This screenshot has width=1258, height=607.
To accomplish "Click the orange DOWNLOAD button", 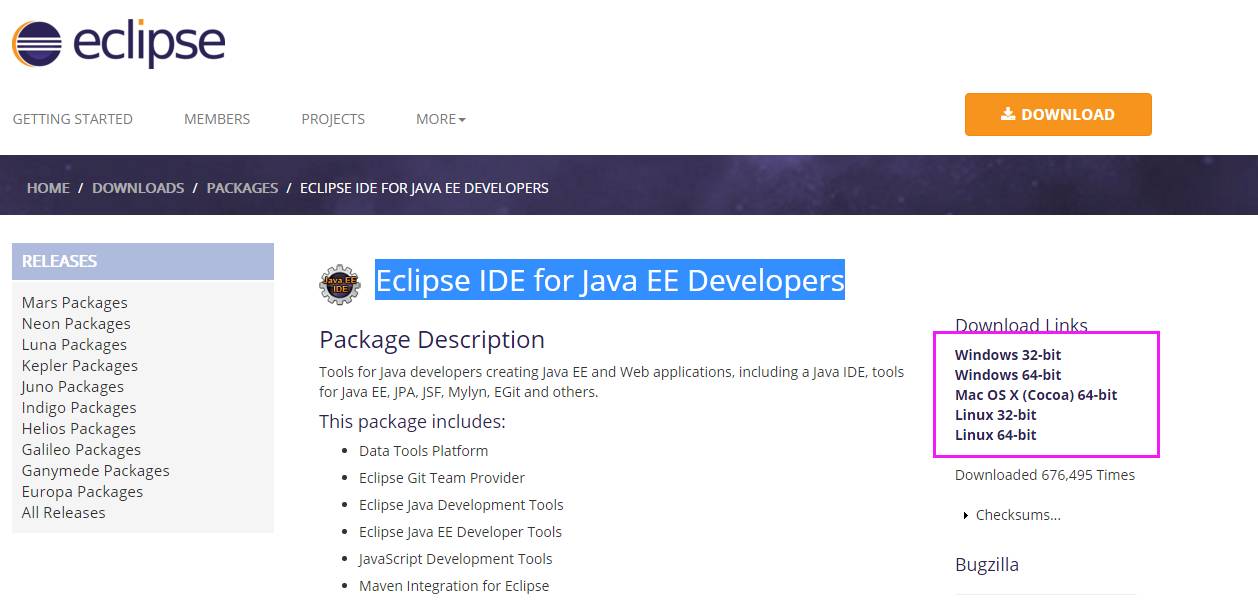I will point(1058,114).
